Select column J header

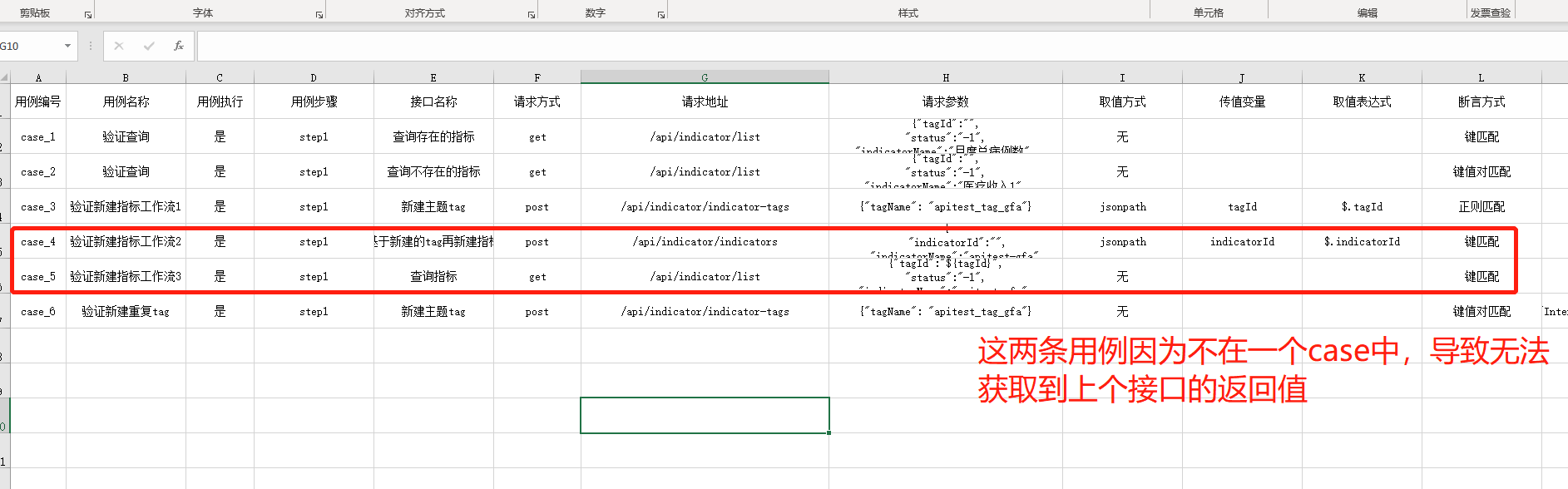click(x=1242, y=77)
